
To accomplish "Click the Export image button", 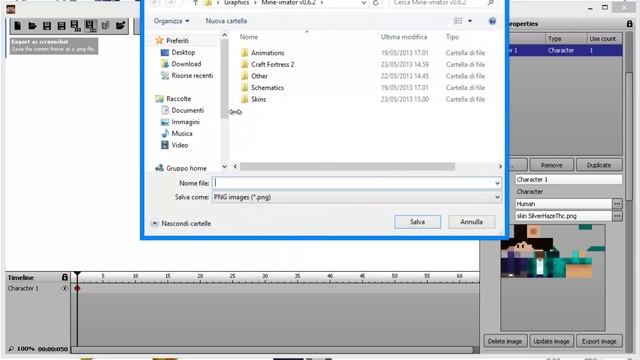I will point(599,341).
